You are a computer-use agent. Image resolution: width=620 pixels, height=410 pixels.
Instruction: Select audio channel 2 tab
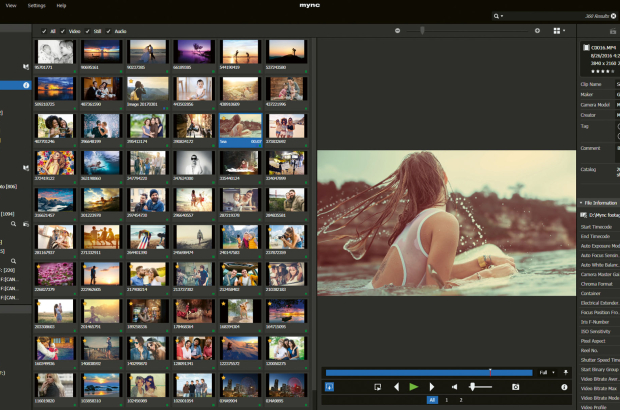[461, 400]
